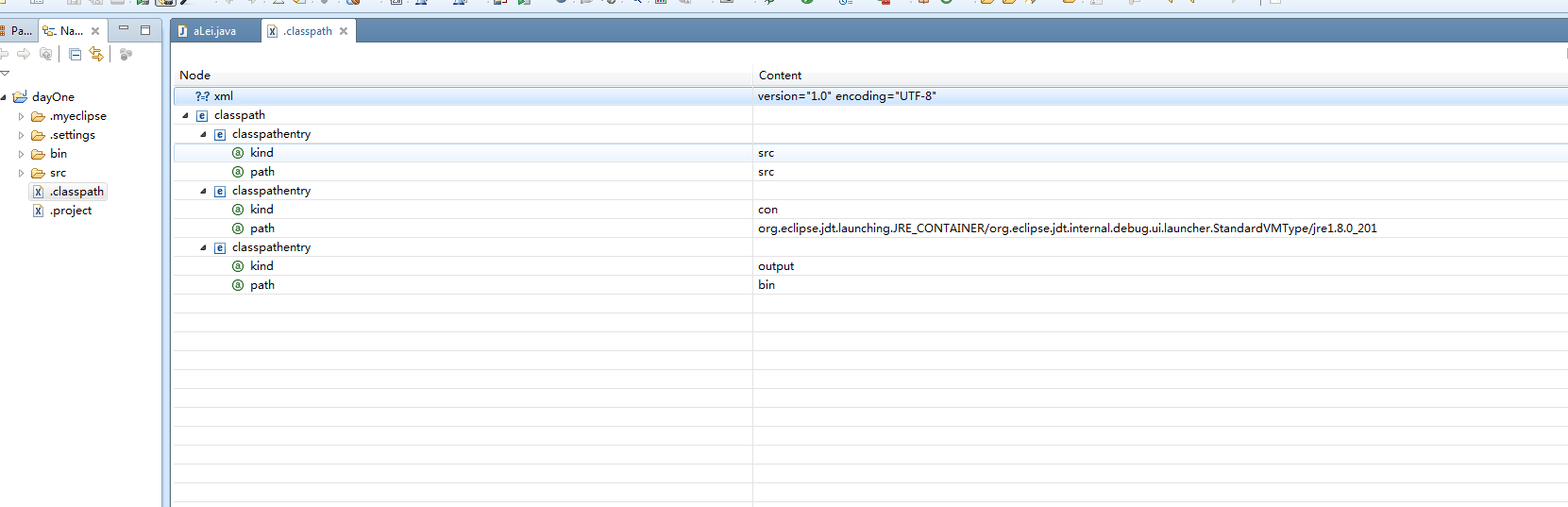The height and width of the screenshot is (507, 1568).
Task: Select the kind attribute label with value output
Action: tap(261, 266)
